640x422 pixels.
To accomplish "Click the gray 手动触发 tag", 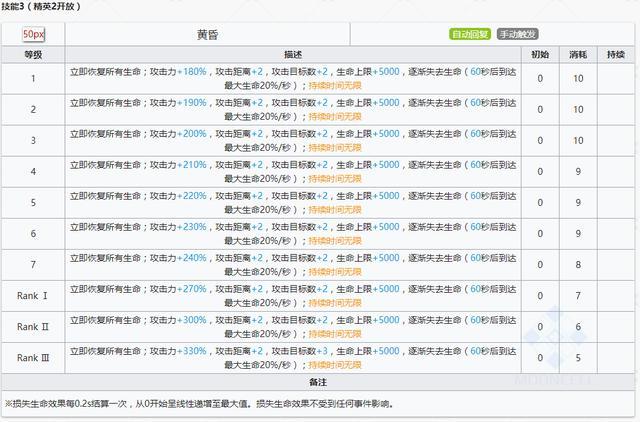I will click(518, 34).
